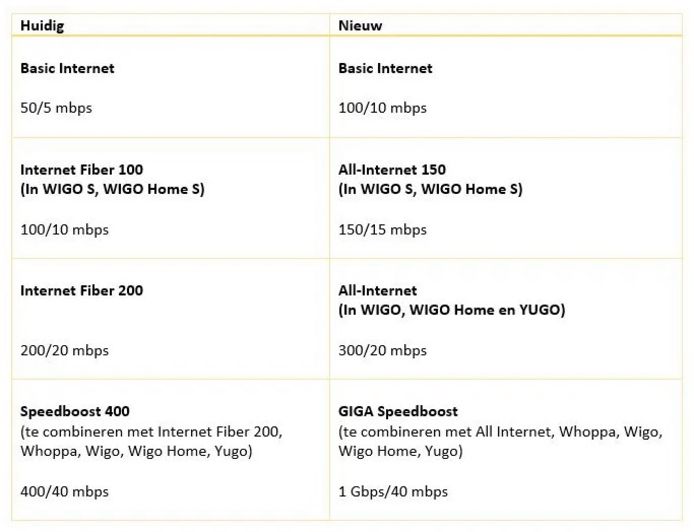Viewport: 694px width, 532px height.
Task: Select the "Internet Fiber 100" heading
Action: (x=81, y=170)
